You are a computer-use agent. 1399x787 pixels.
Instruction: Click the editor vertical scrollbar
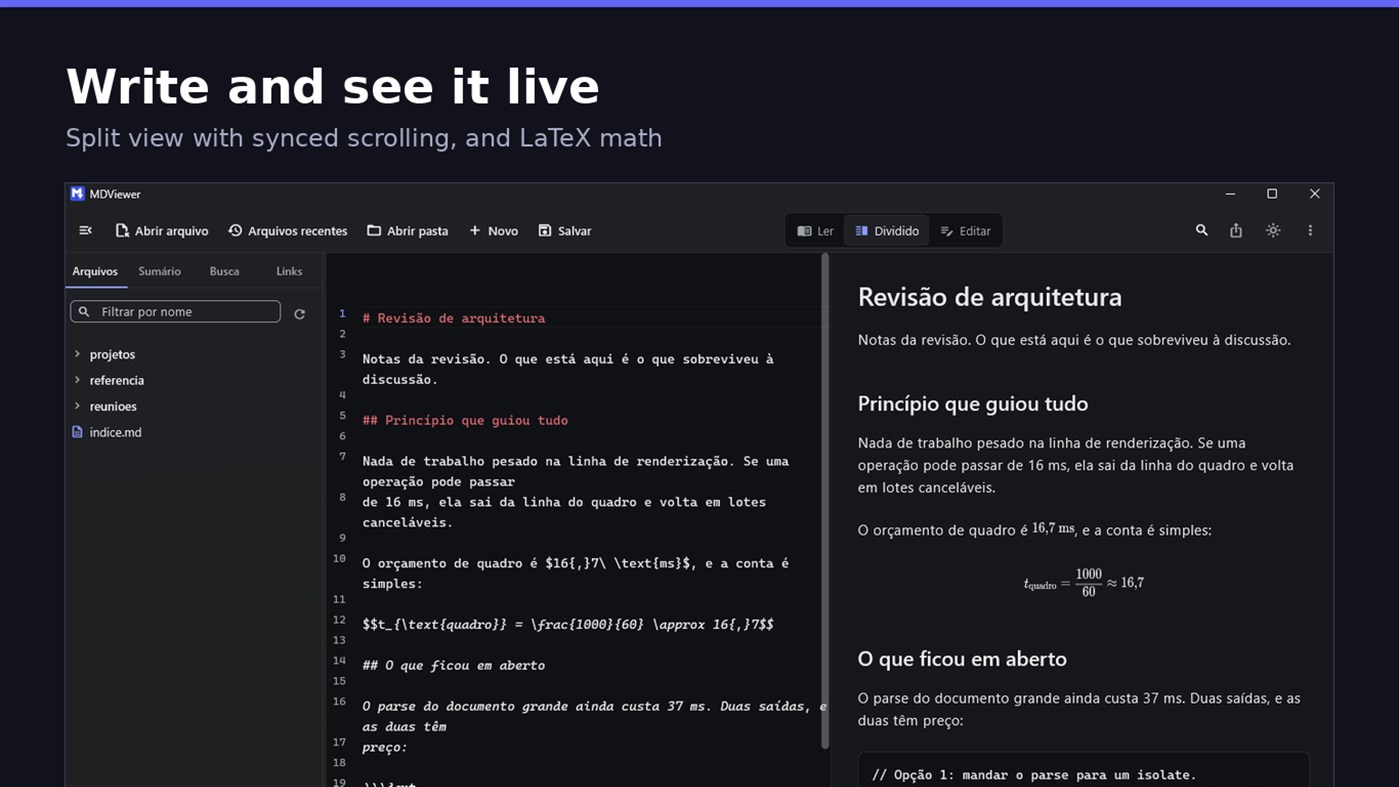coord(825,500)
